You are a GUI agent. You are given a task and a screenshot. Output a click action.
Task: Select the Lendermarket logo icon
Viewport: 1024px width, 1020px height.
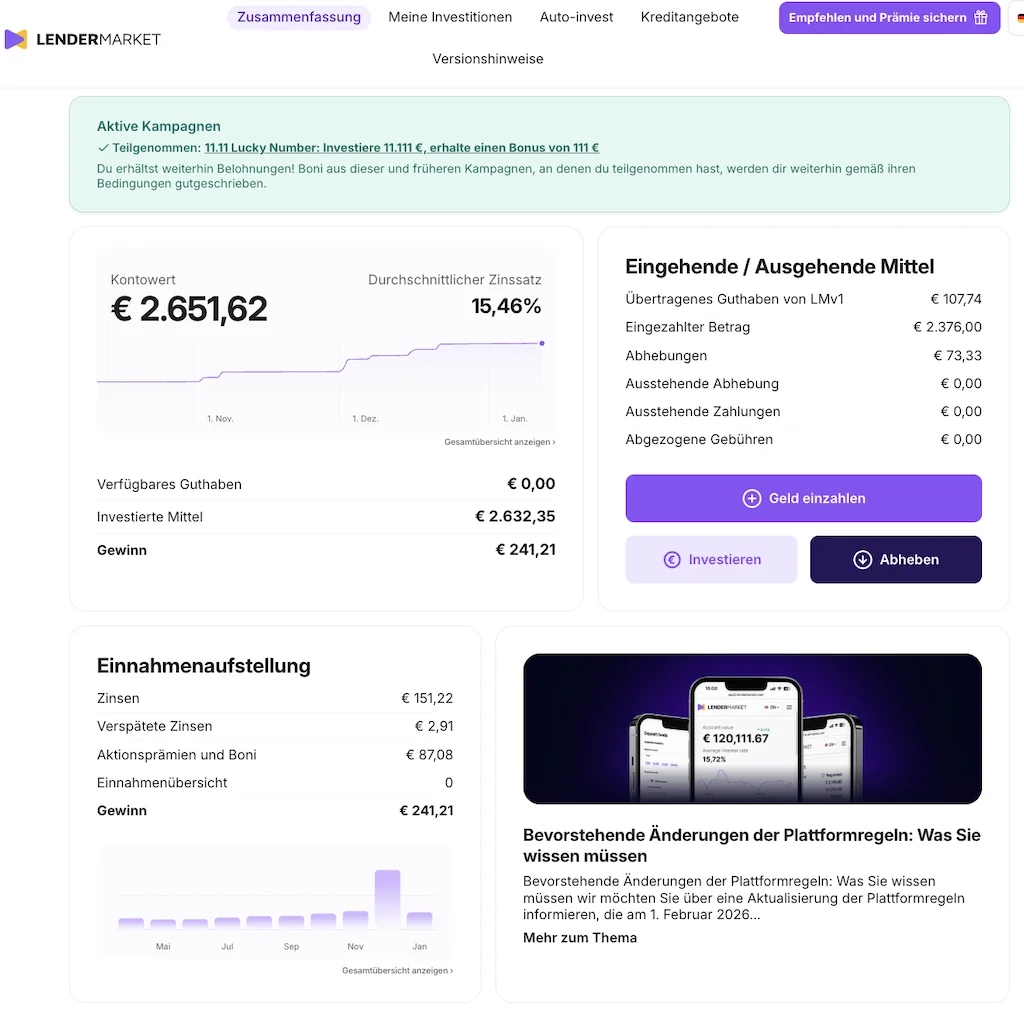15,39
